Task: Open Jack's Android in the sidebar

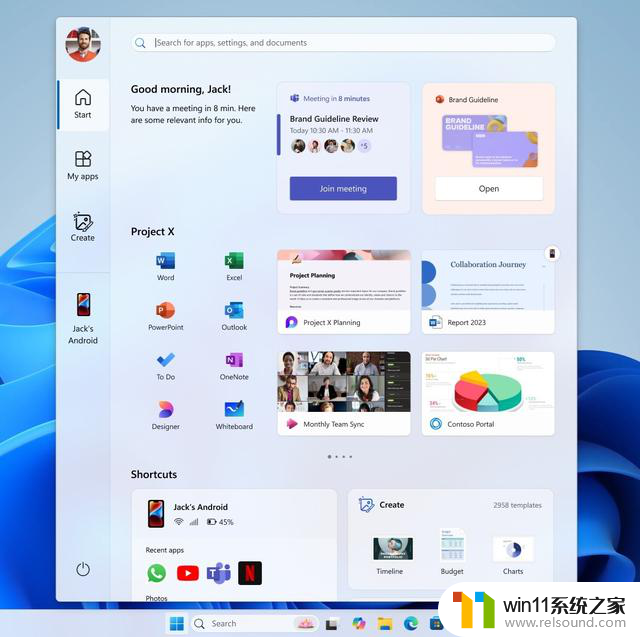Action: [x=83, y=318]
